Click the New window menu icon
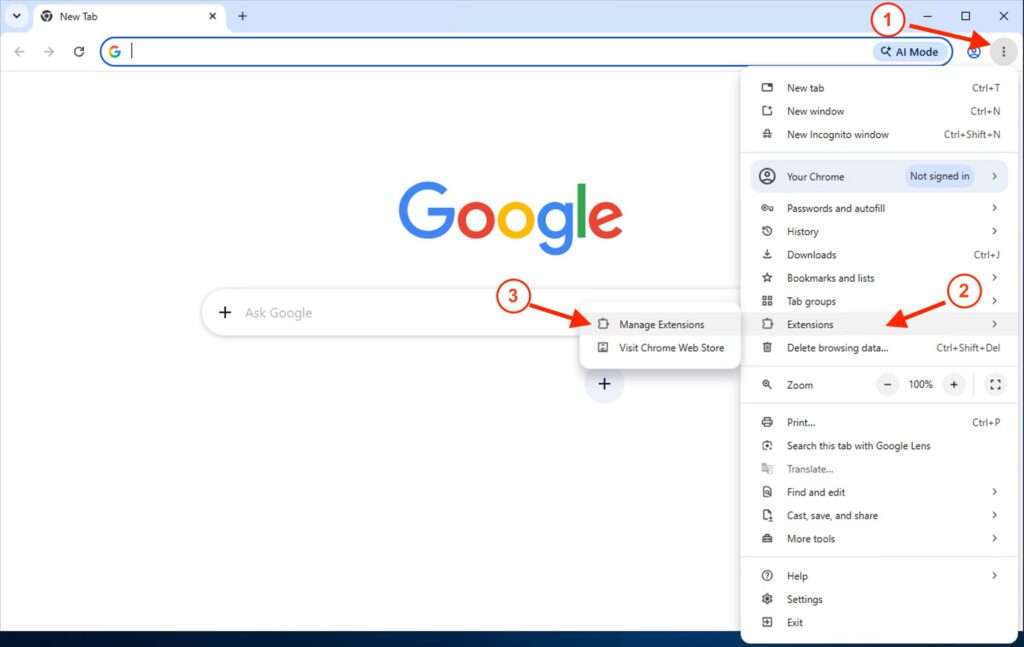This screenshot has width=1024, height=647. coord(767,111)
